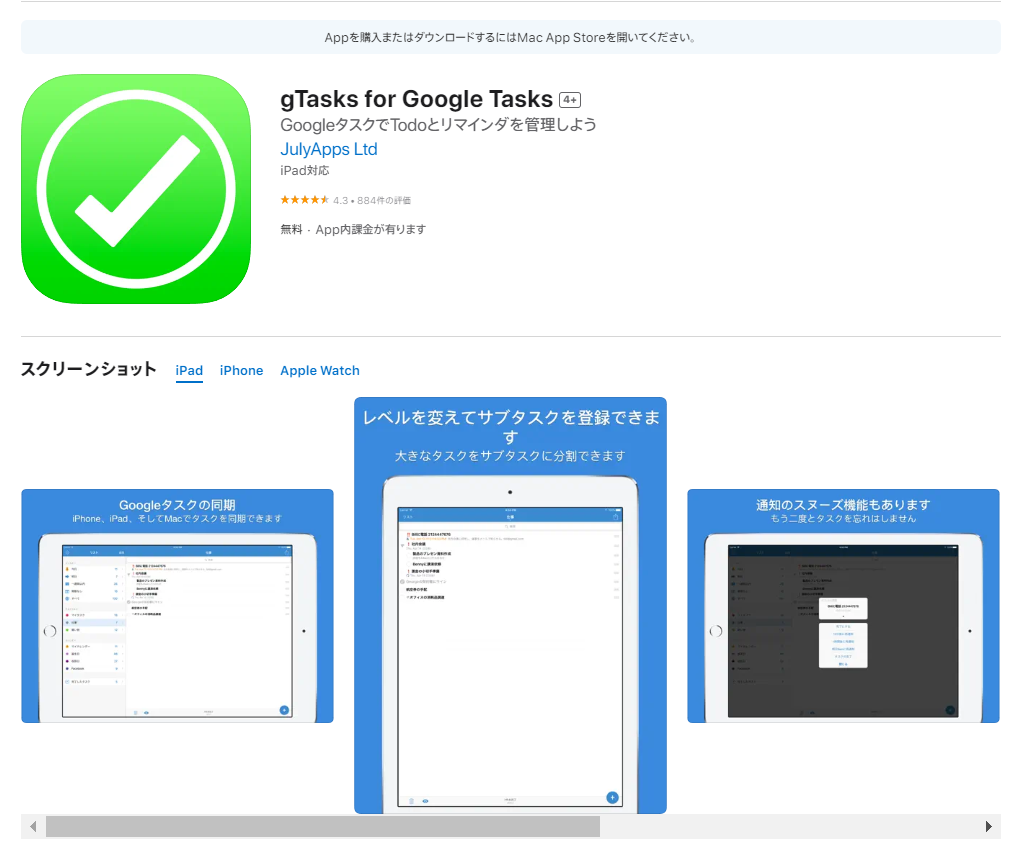Open the Googleタスクの同期 screenshot thumbnail
Viewport: 1024px width, 843px height.
pos(177,606)
